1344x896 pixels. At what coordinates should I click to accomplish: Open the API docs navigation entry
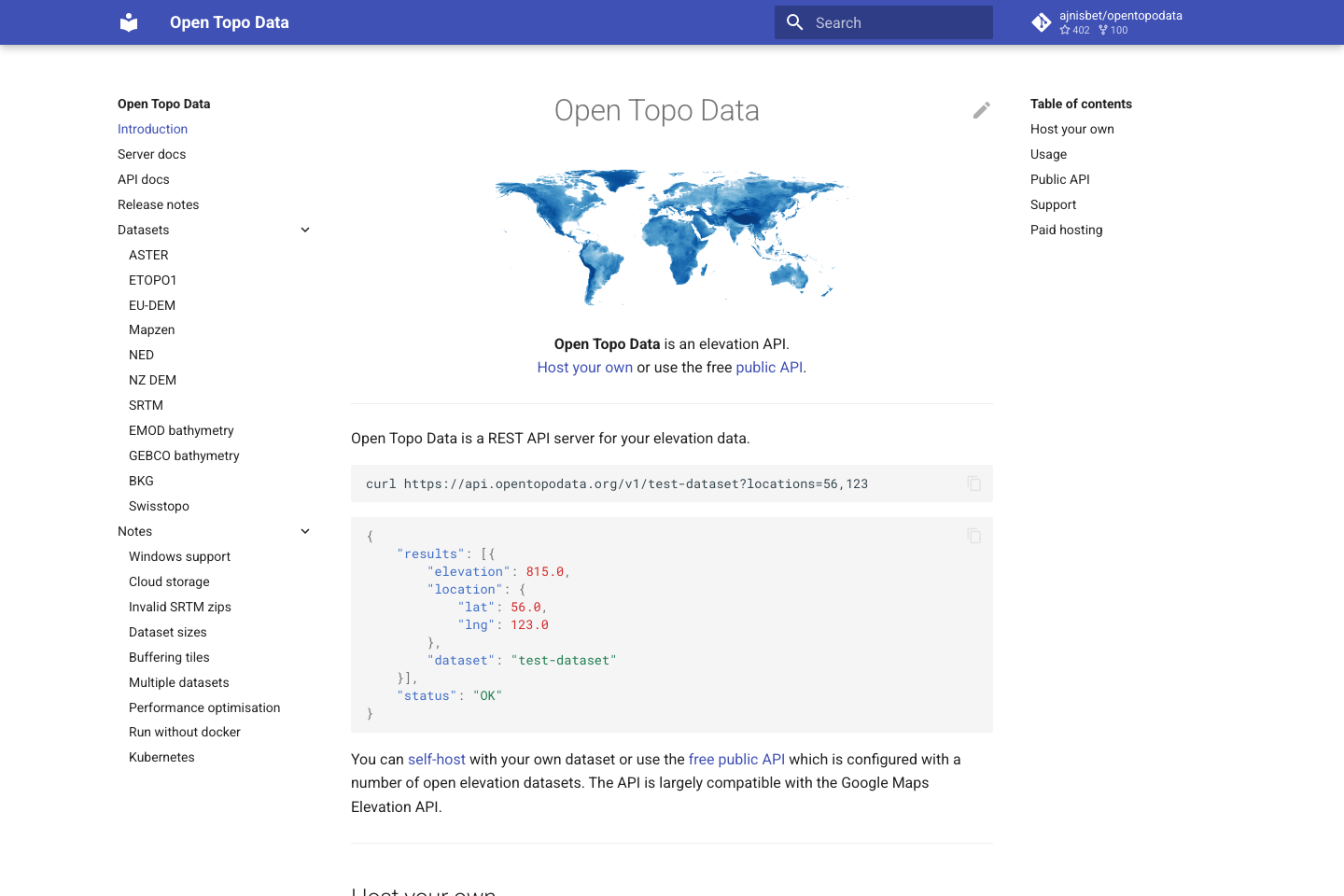pyautogui.click(x=143, y=179)
